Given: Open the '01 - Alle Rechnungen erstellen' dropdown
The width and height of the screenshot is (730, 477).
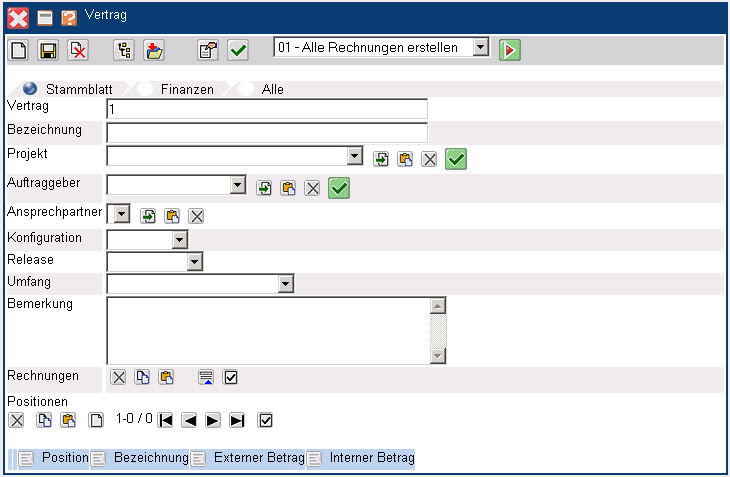Looking at the screenshot, I should [x=481, y=48].
